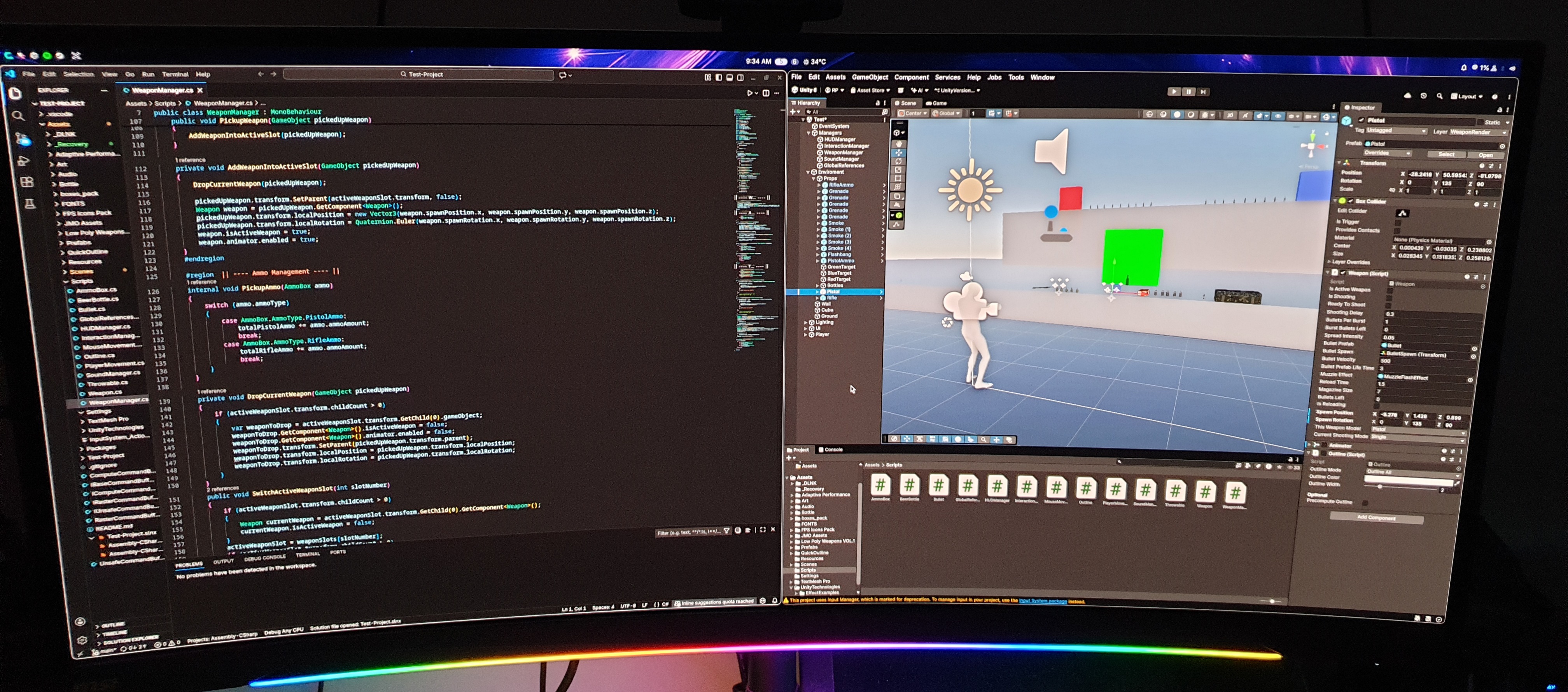Select the Rotate tool in Scene toolbar
This screenshot has height=692, width=1568.
coord(898,161)
